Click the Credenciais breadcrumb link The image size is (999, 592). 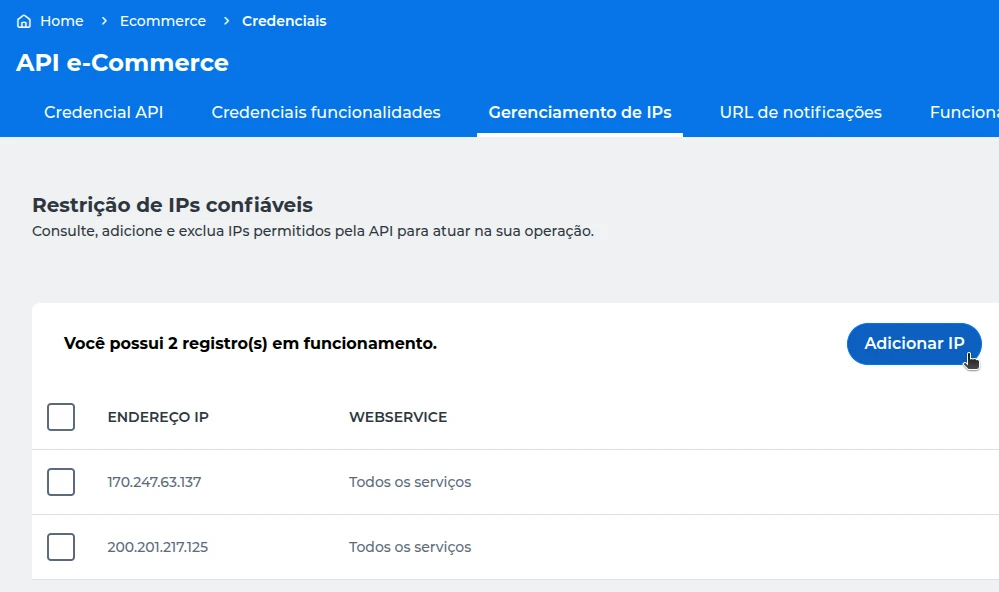(284, 20)
